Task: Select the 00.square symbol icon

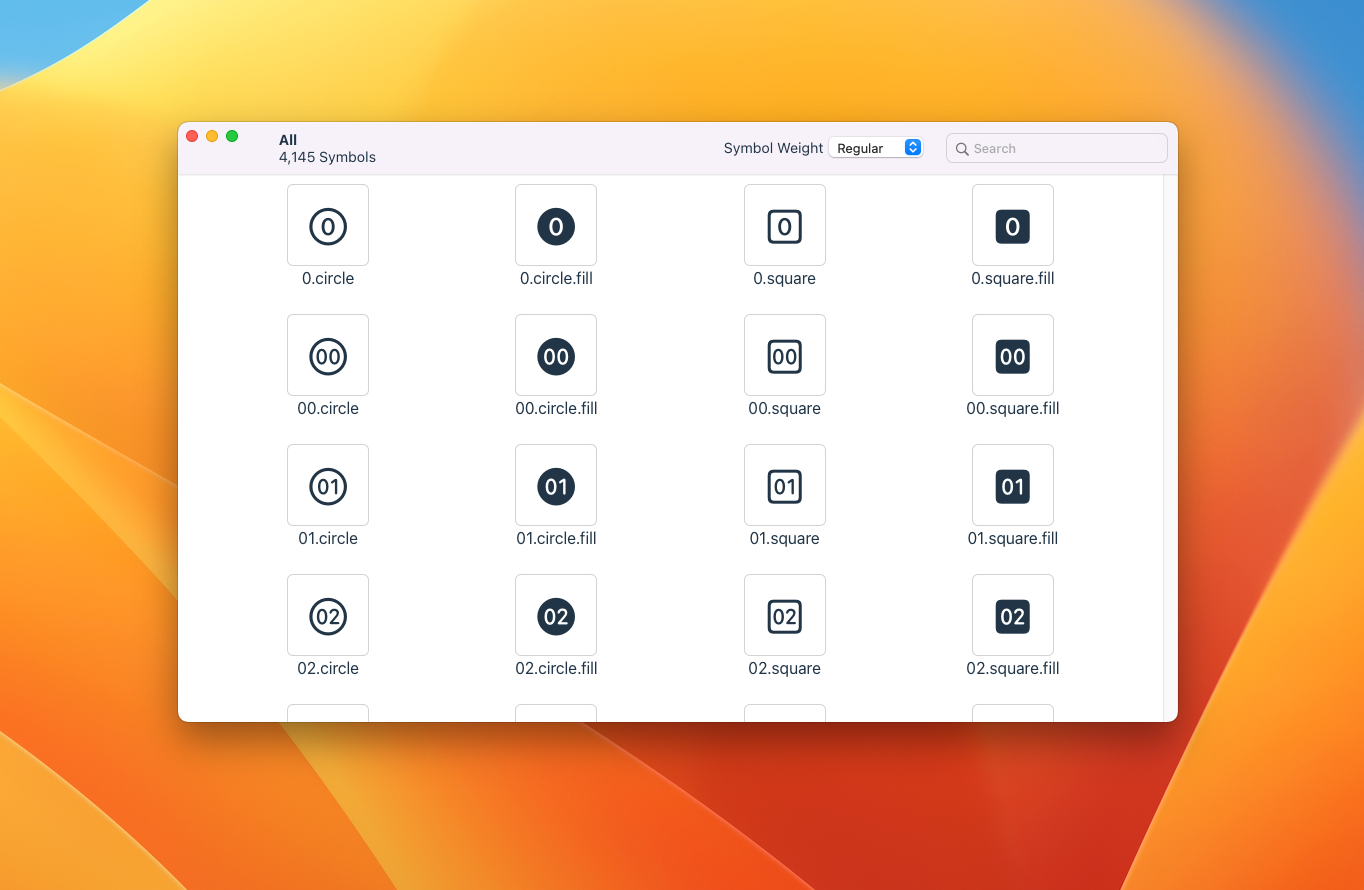Action: (x=785, y=355)
